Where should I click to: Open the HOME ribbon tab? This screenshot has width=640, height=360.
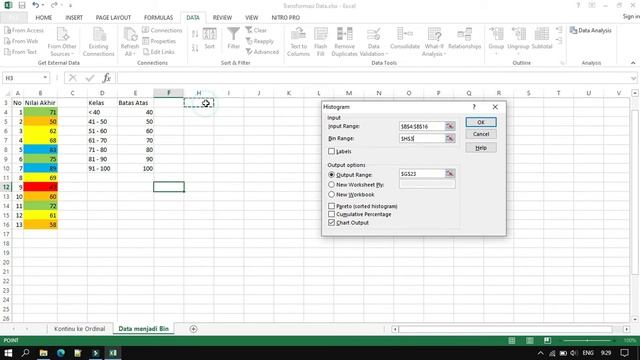click(44, 18)
